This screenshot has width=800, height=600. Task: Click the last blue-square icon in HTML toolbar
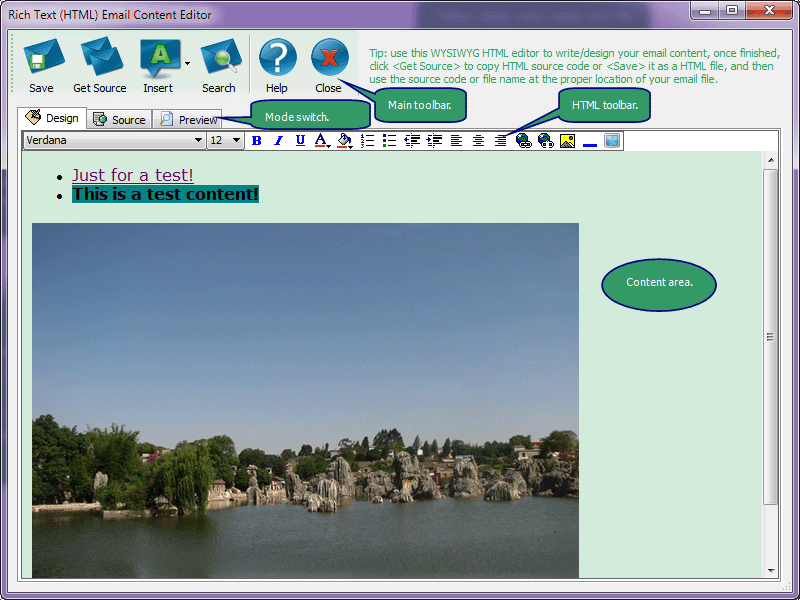tap(612, 141)
